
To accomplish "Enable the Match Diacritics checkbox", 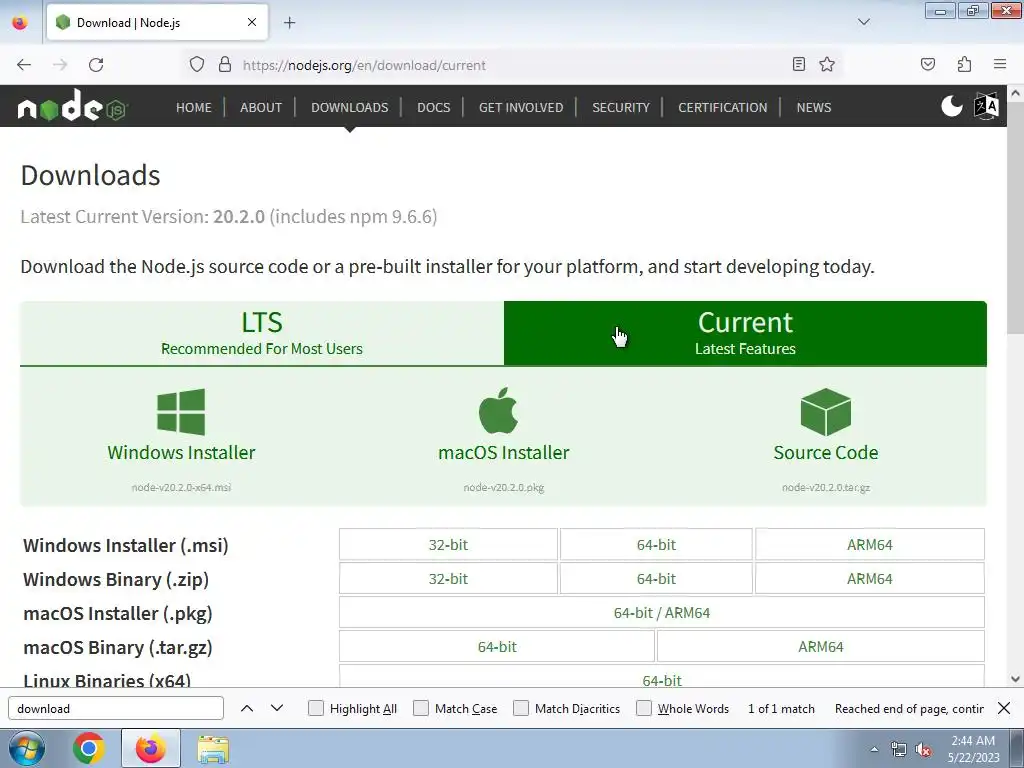I will tap(520, 708).
